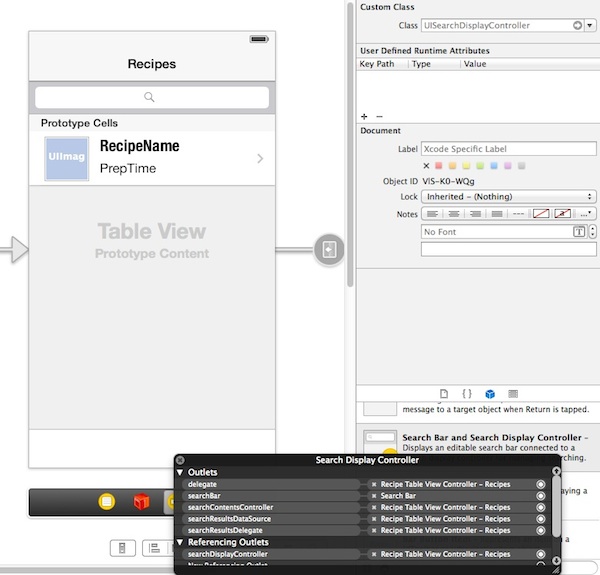
Task: Click the Xcode Specific Label field
Action: tap(508, 149)
